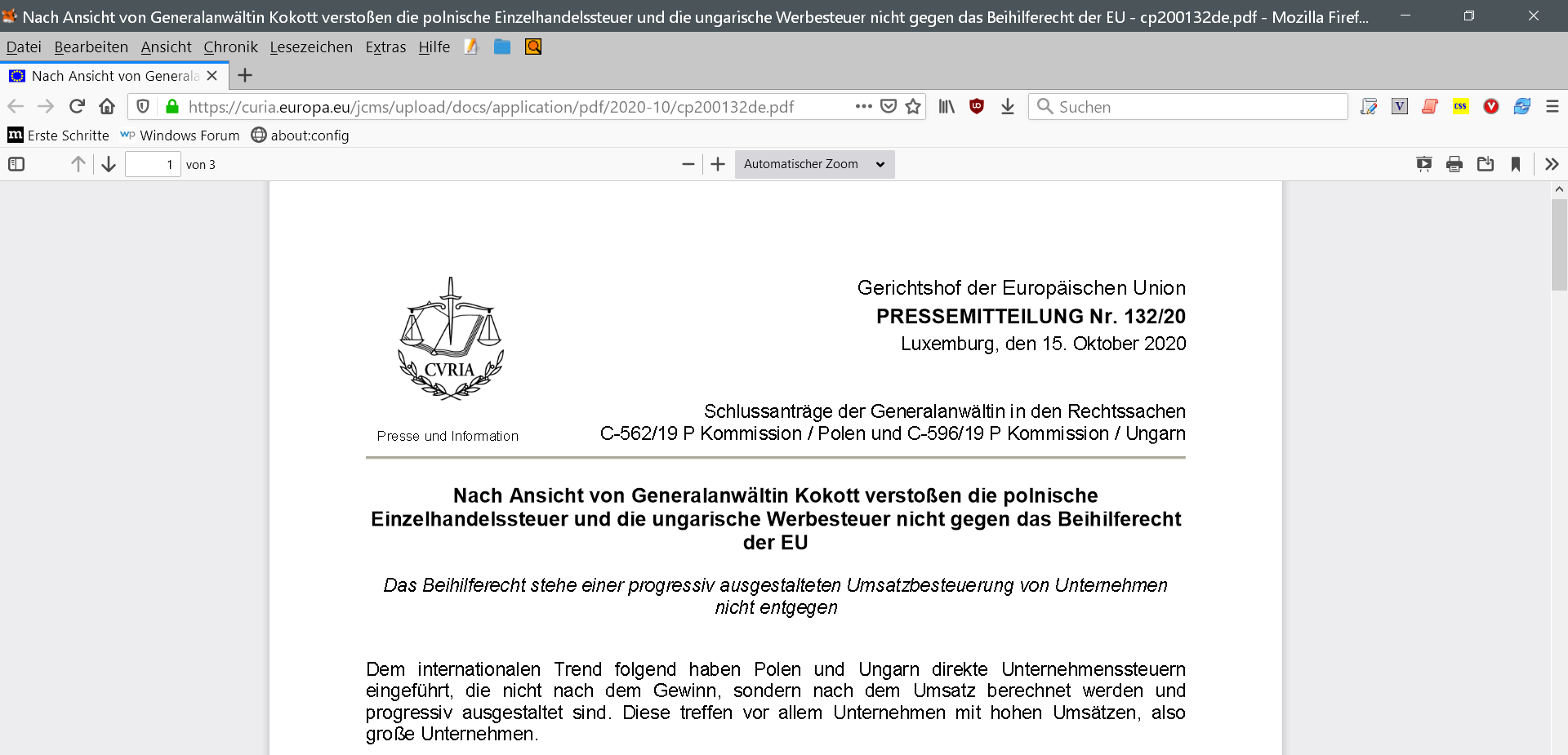Zoom in on the PDF document
This screenshot has width=1568, height=755.
point(718,164)
